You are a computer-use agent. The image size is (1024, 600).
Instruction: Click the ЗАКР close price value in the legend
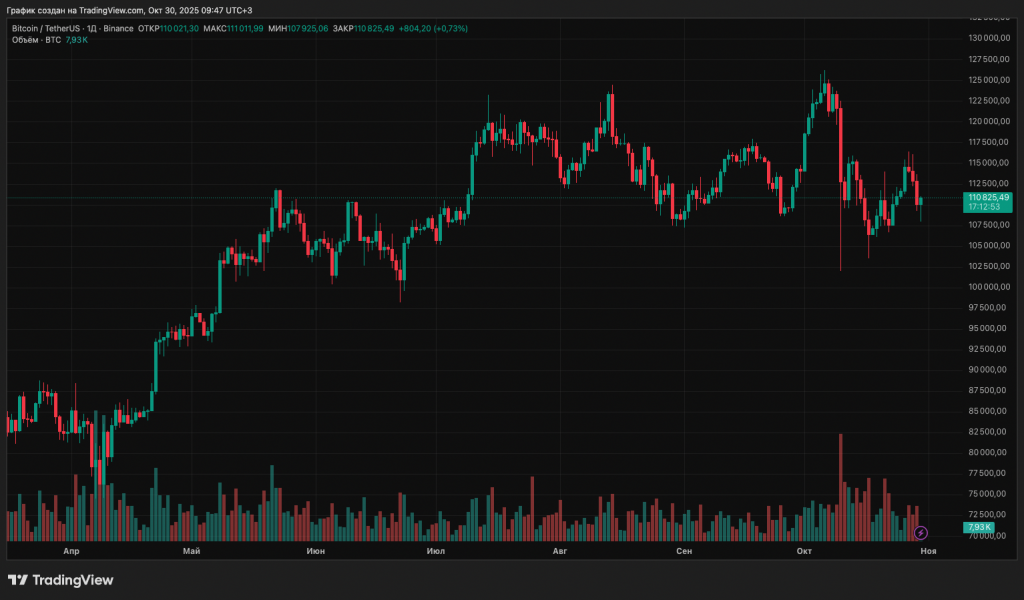374,28
